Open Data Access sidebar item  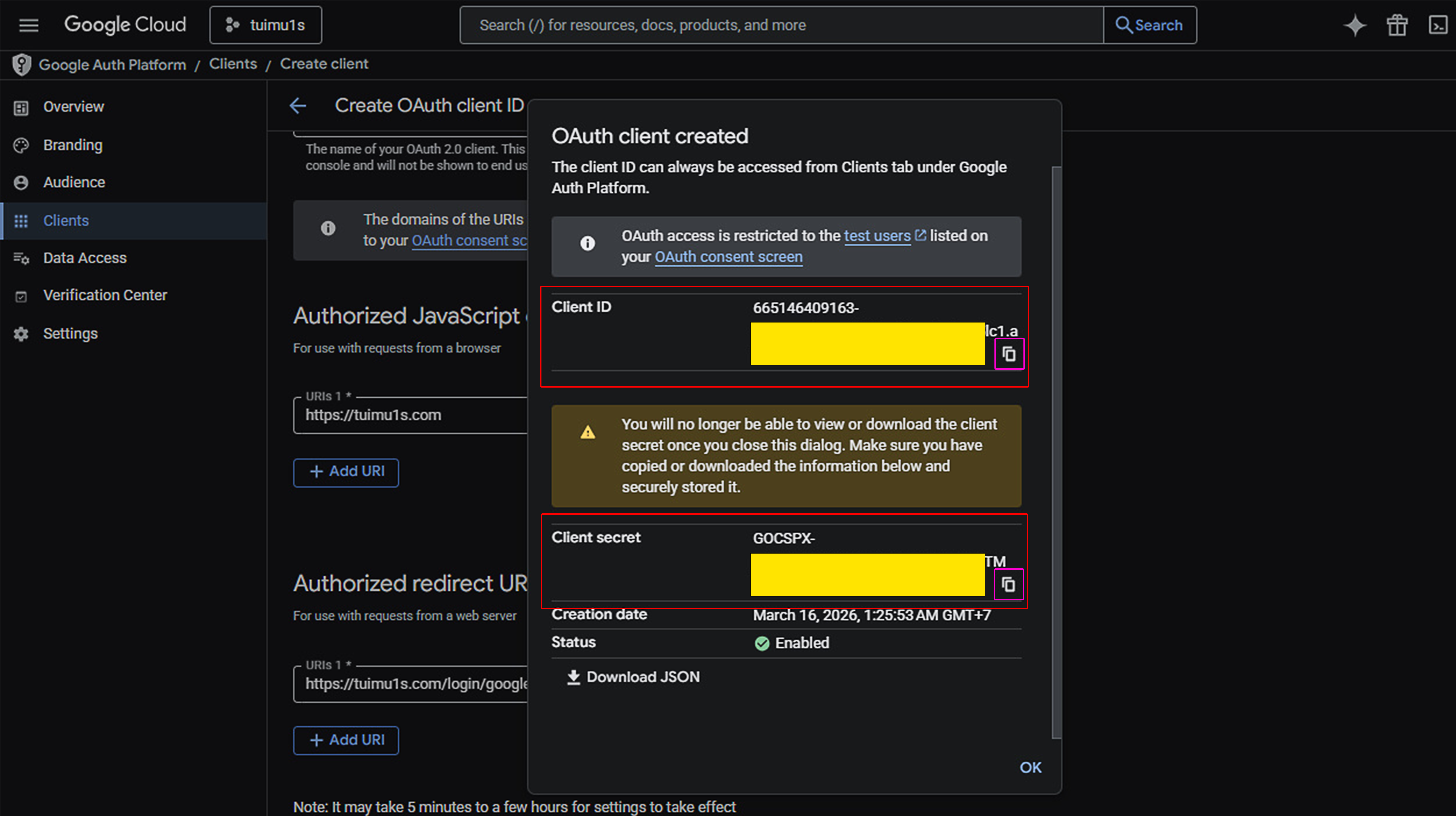[x=85, y=258]
